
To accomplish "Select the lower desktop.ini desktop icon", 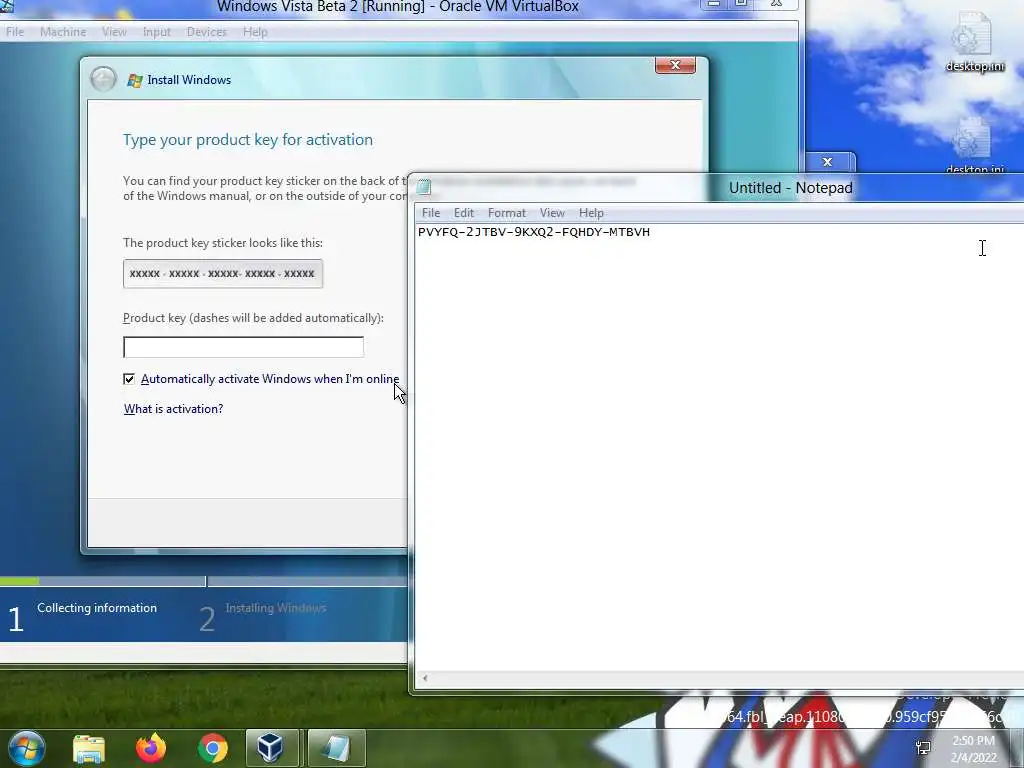I will tap(974, 146).
